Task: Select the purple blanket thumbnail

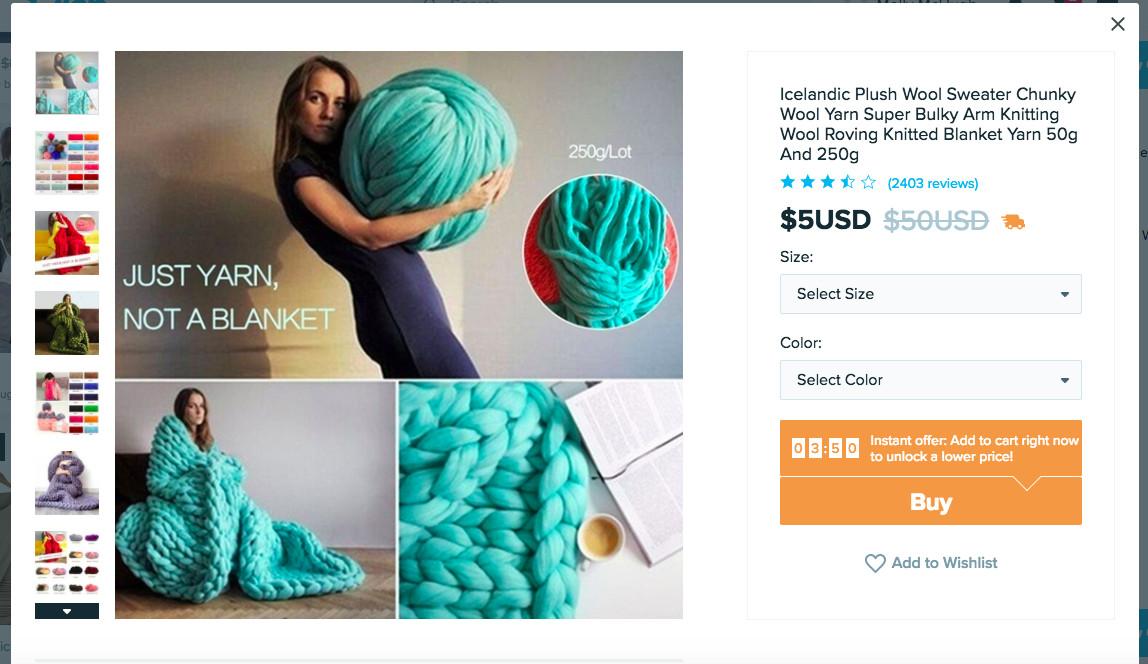Action: click(x=67, y=482)
